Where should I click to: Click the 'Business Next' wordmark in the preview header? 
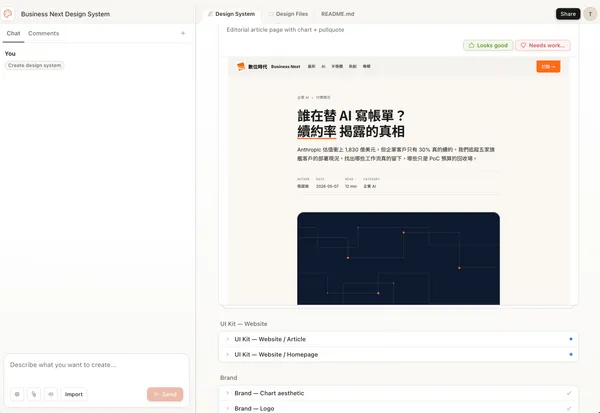pyautogui.click(x=285, y=67)
